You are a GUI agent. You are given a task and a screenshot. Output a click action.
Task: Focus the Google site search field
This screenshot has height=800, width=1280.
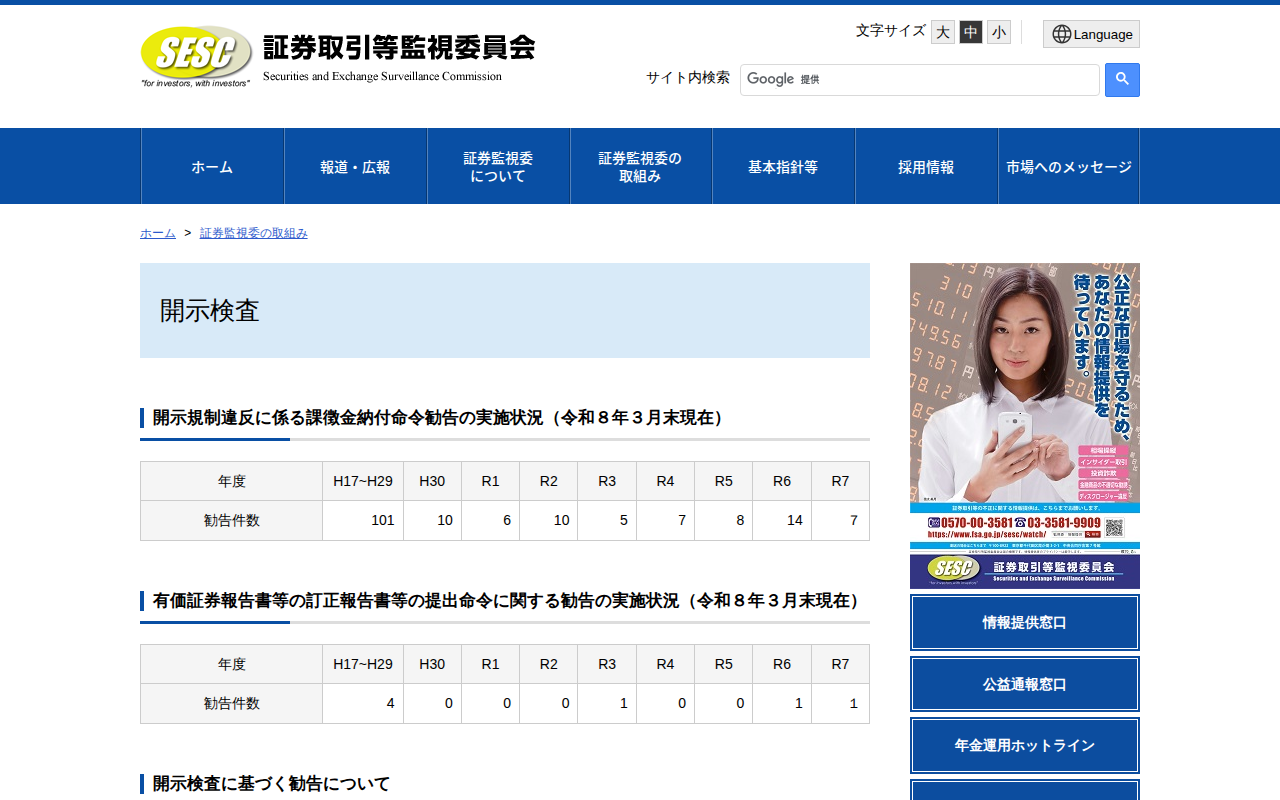click(920, 80)
